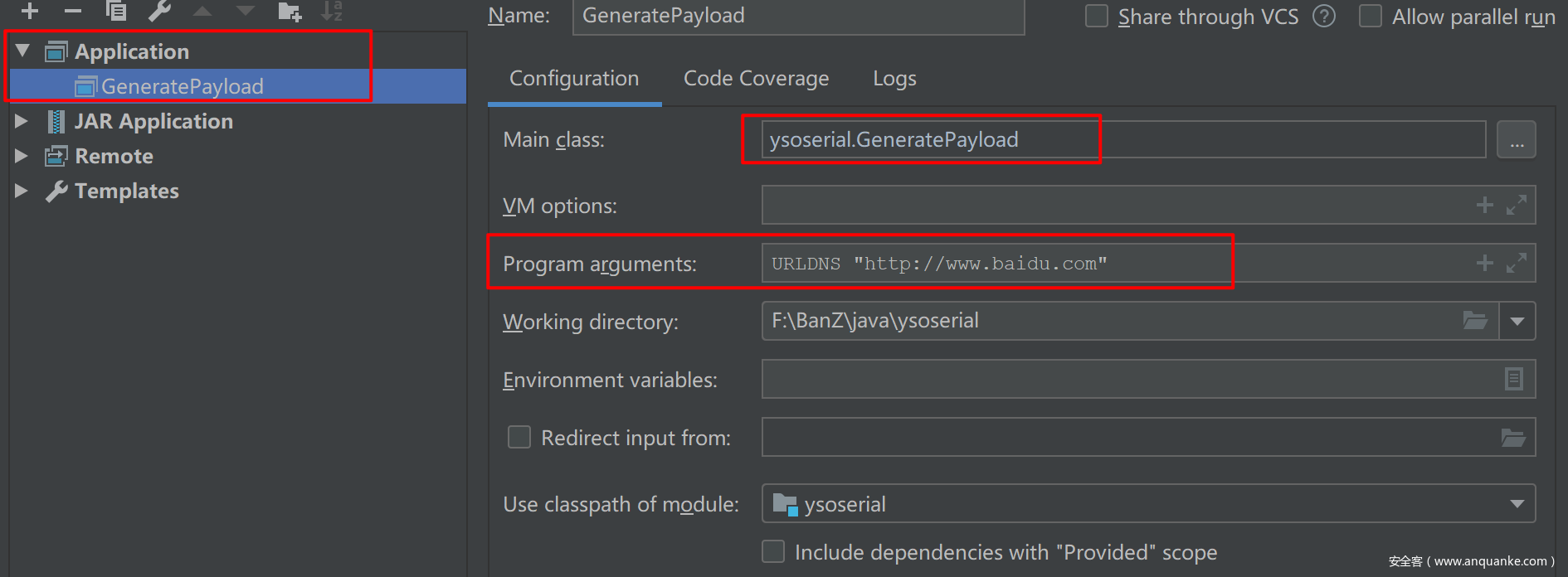Click the Sort configurations alphabetically icon
Viewport: 1568px width, 577px height.
(x=332, y=11)
